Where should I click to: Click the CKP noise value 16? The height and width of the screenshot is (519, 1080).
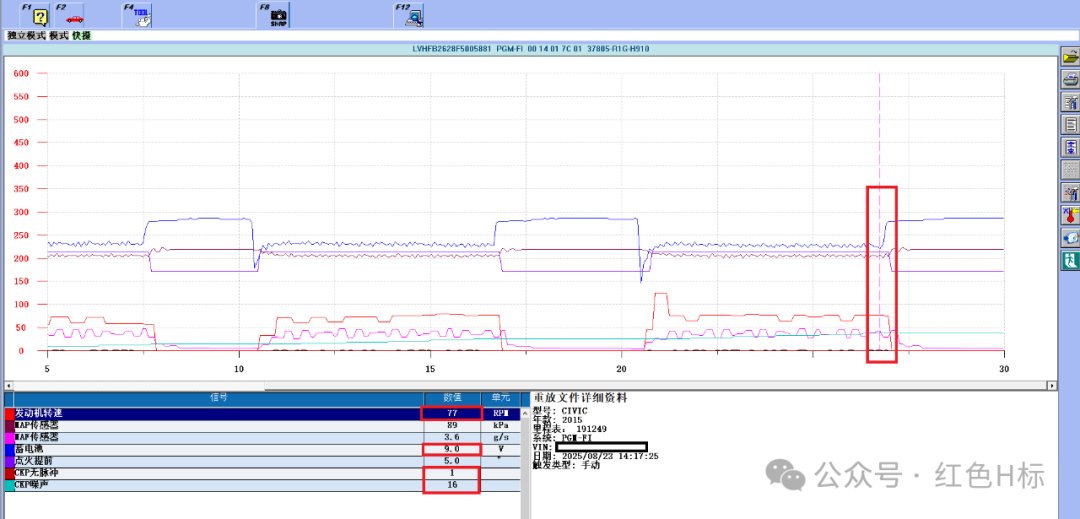(x=451, y=485)
